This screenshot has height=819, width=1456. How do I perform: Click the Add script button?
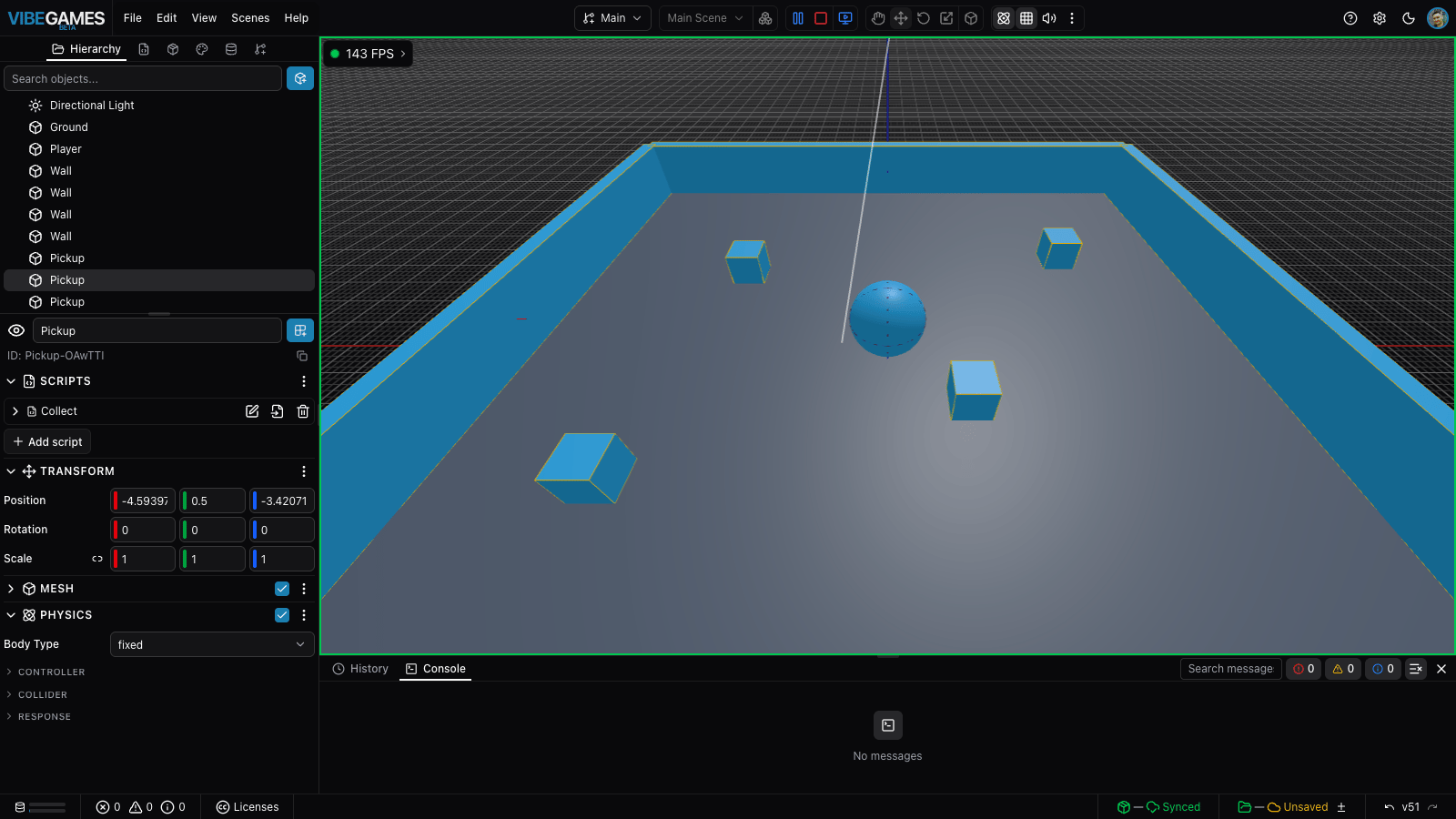(47, 441)
